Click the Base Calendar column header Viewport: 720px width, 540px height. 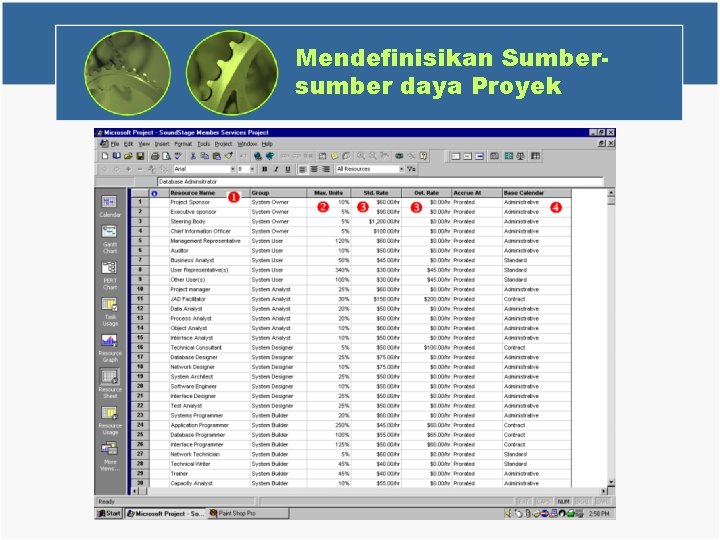pyautogui.click(x=537, y=193)
